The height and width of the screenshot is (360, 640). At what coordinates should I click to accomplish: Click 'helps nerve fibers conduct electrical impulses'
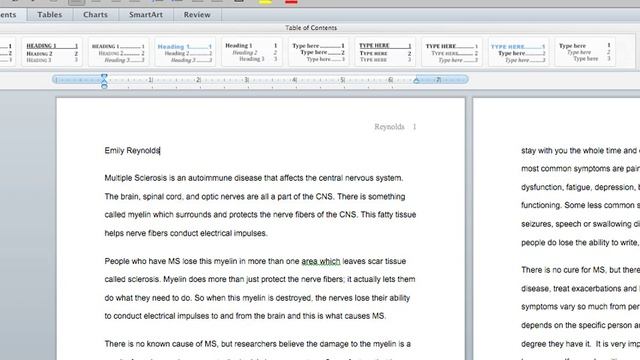coord(186,233)
